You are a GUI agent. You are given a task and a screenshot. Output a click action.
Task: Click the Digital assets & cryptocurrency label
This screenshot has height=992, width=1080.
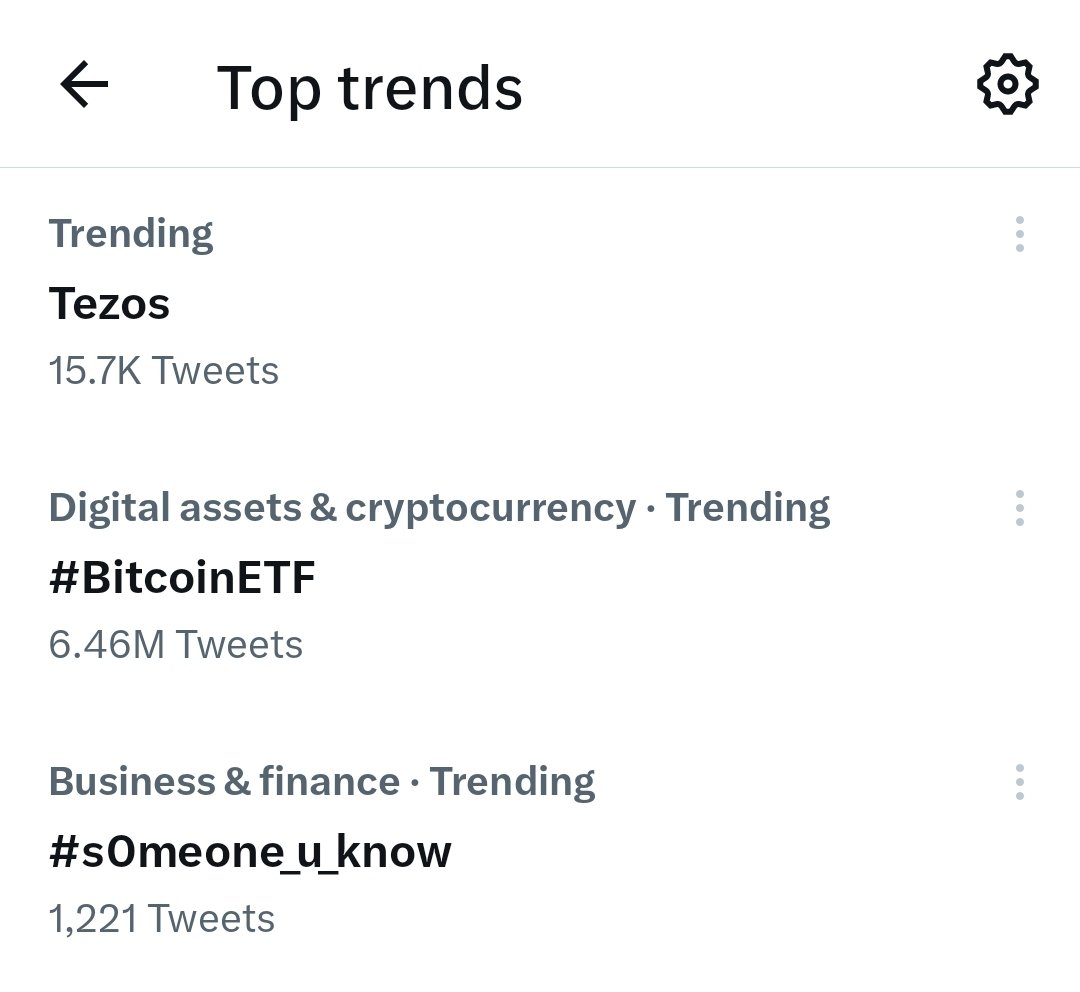342,508
